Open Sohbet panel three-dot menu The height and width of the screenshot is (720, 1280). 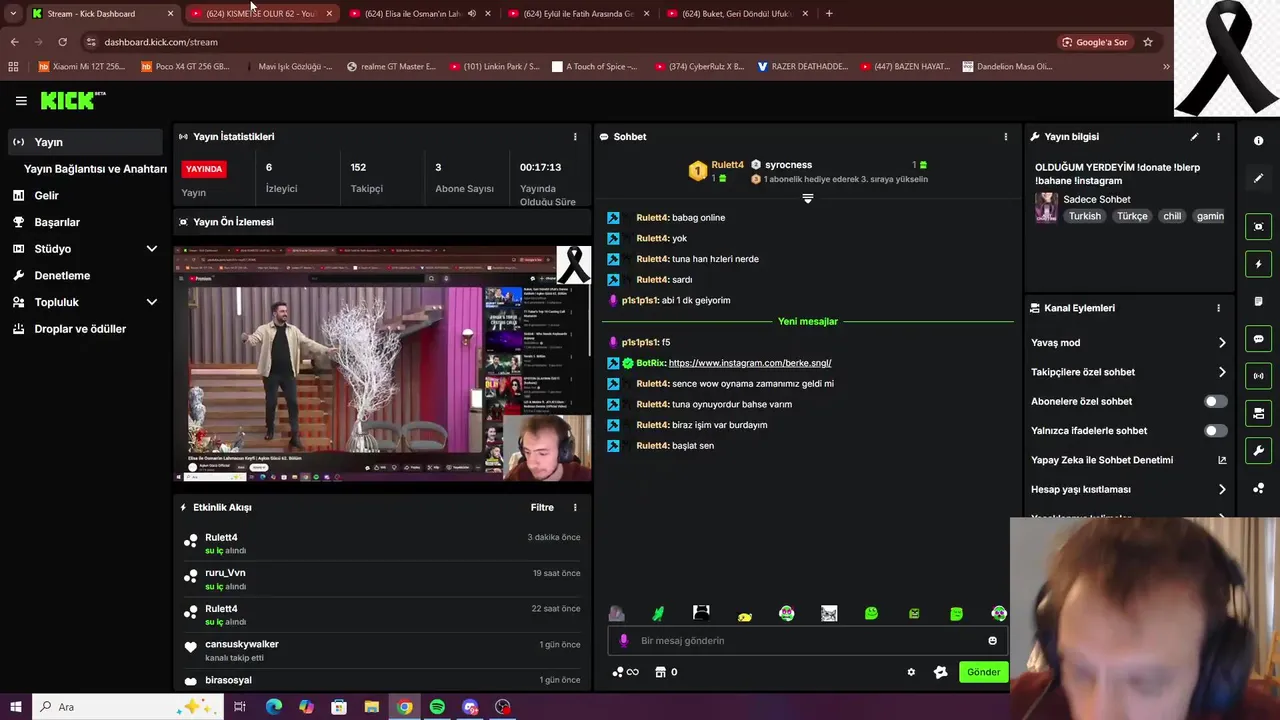tap(1006, 137)
